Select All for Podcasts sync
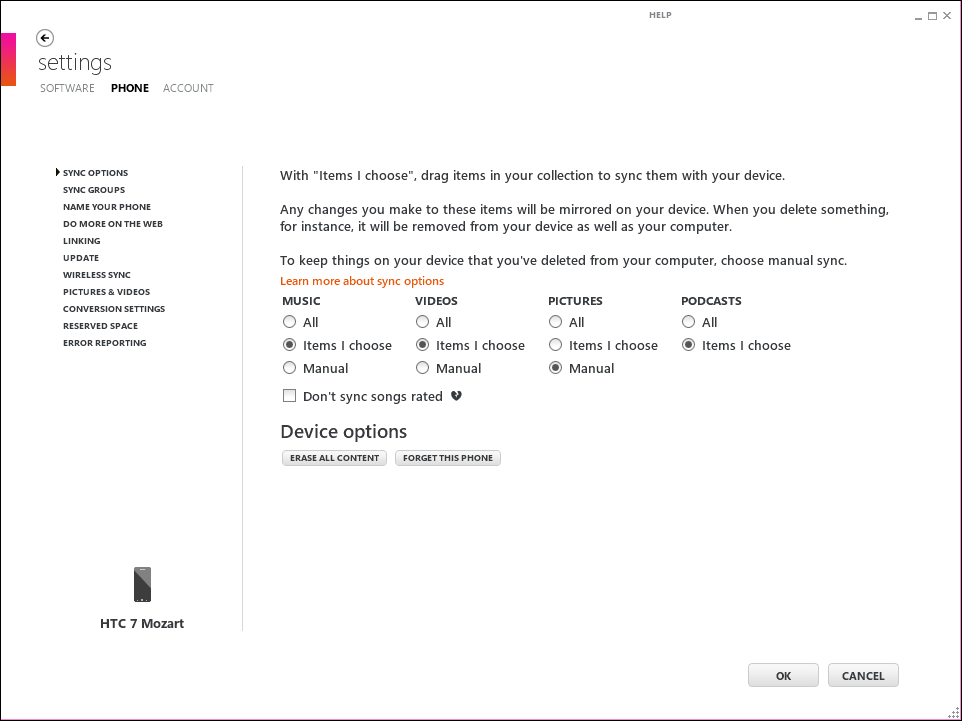This screenshot has width=962, height=721. click(688, 322)
